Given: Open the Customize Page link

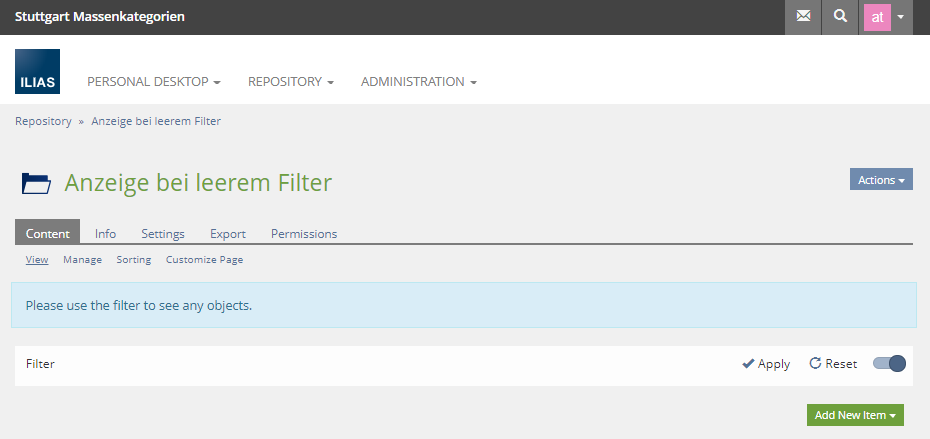Looking at the screenshot, I should (x=204, y=260).
